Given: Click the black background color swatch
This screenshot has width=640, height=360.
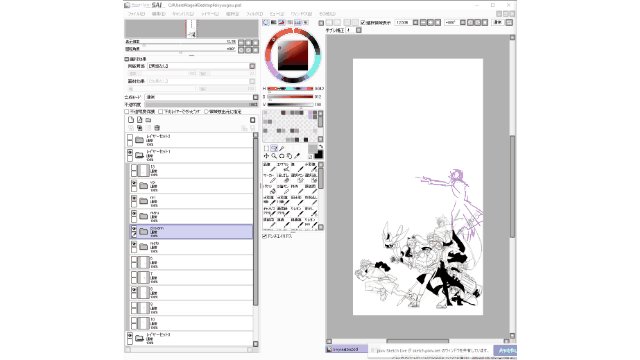Looking at the screenshot, I should click(319, 154).
